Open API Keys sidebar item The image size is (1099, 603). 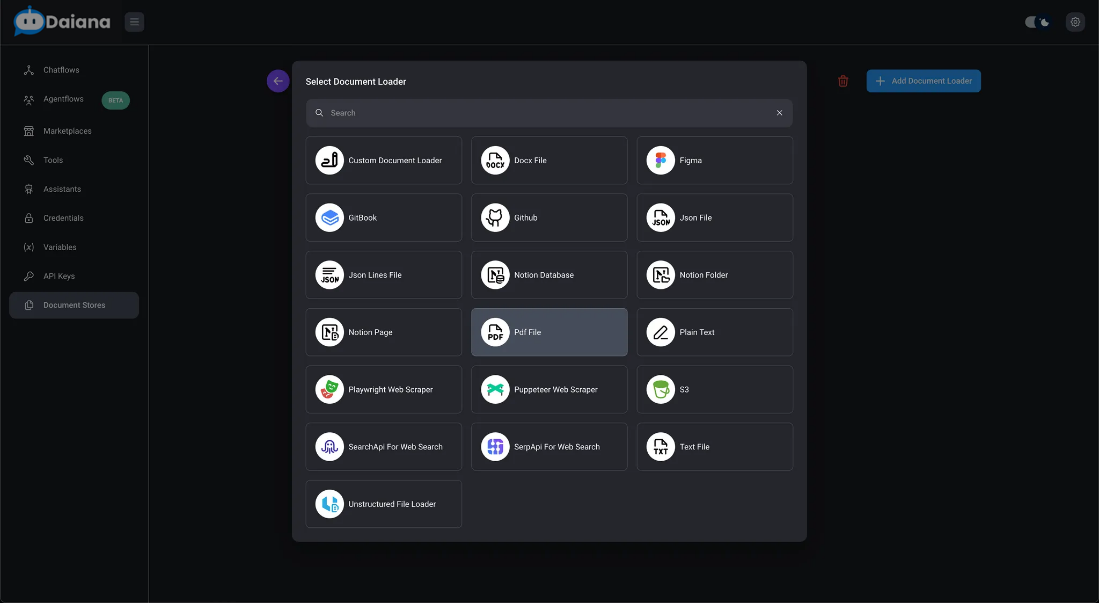click(59, 276)
